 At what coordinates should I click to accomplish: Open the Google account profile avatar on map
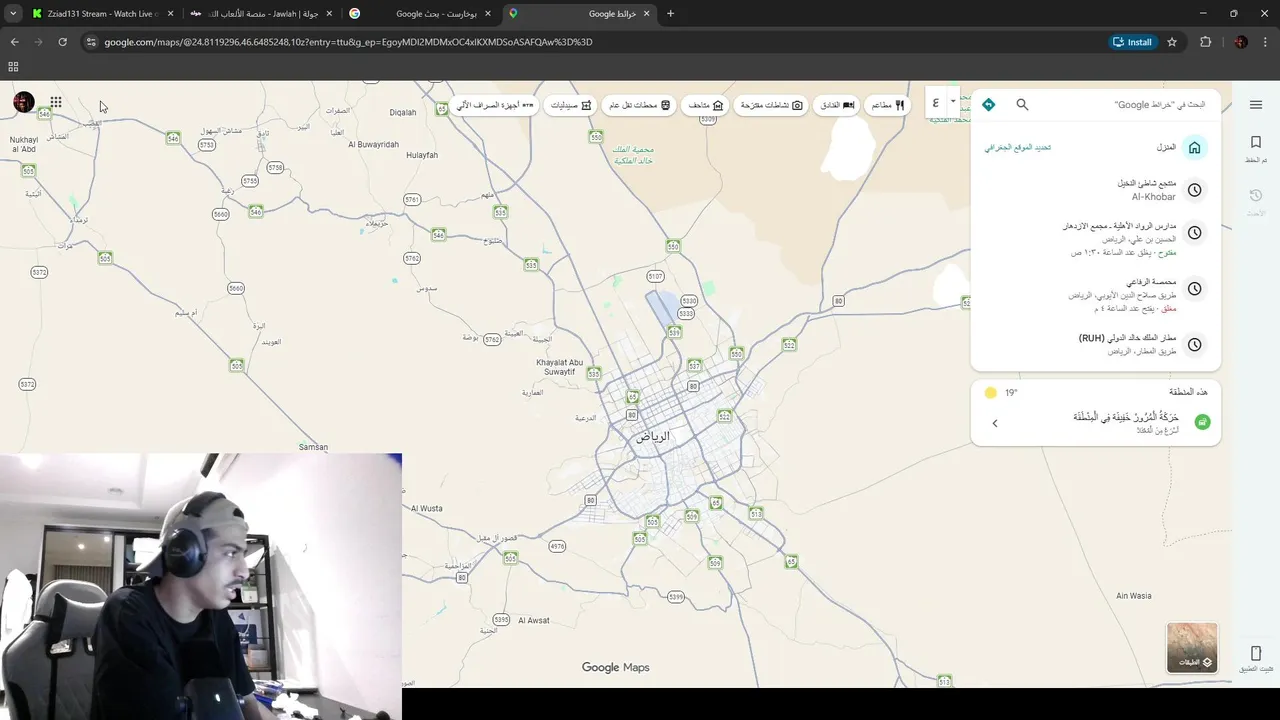pos(24,102)
